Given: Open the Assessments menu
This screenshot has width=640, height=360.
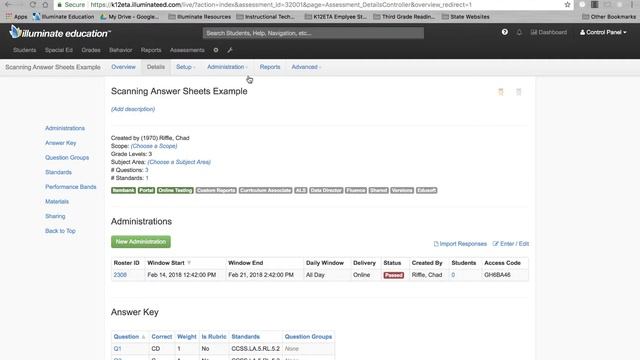Looking at the screenshot, I should 187,50.
